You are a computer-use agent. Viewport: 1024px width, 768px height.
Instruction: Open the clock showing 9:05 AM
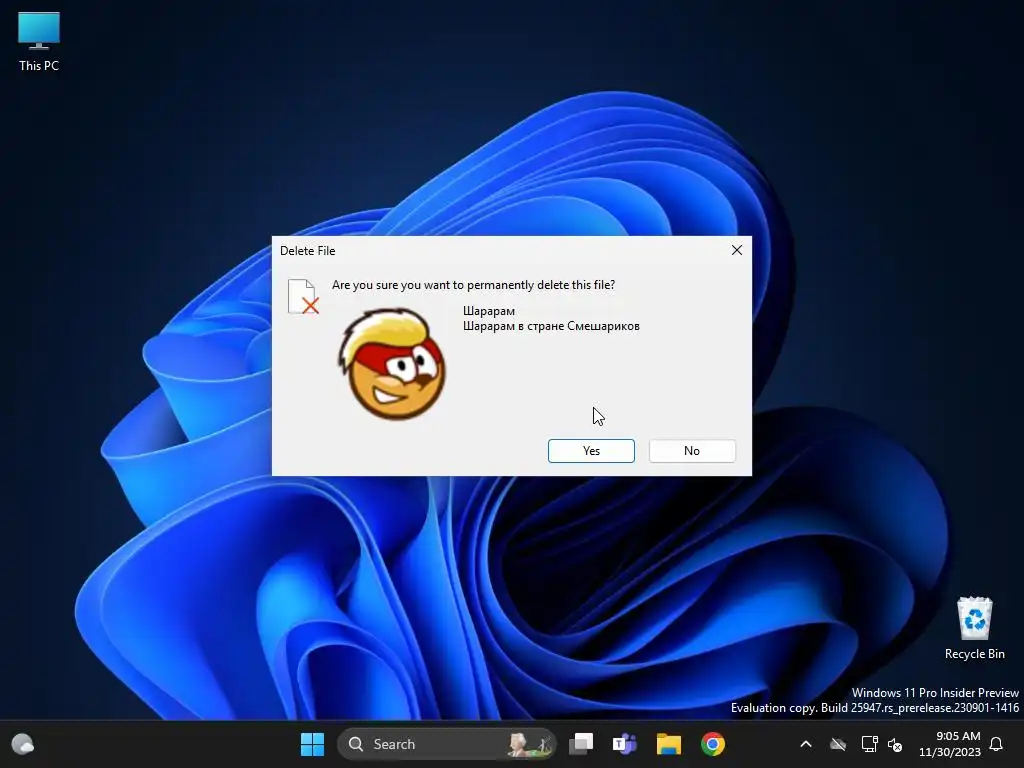coord(950,744)
